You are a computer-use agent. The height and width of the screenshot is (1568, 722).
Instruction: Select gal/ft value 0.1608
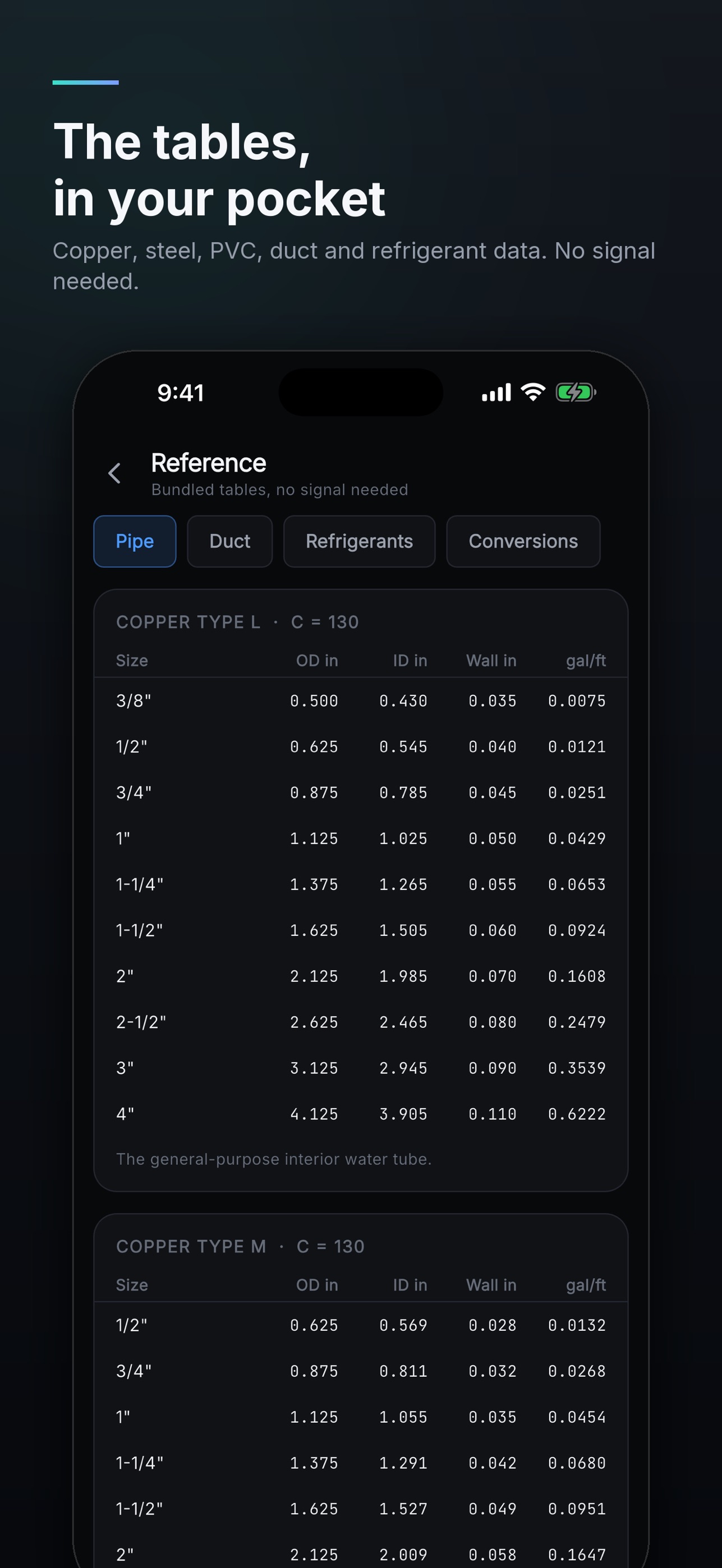tap(577, 976)
